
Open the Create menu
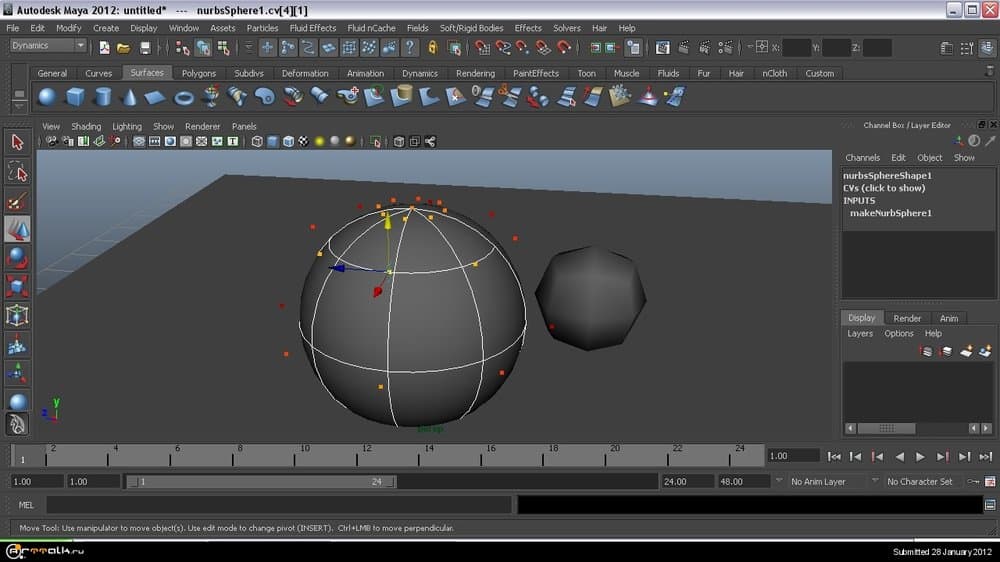point(106,28)
